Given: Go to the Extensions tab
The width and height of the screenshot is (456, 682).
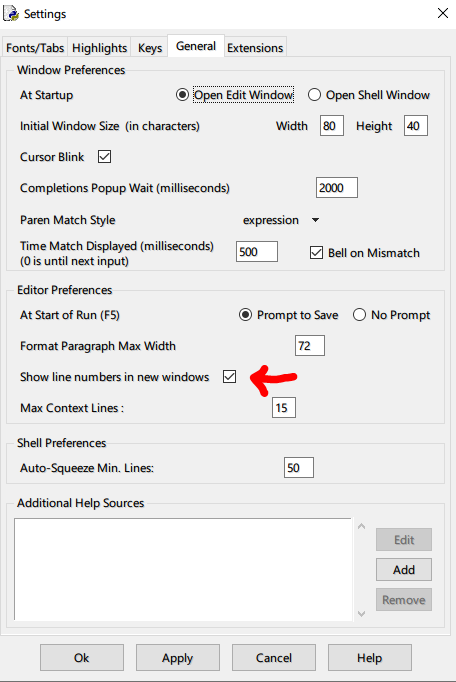Looking at the screenshot, I should 255,48.
